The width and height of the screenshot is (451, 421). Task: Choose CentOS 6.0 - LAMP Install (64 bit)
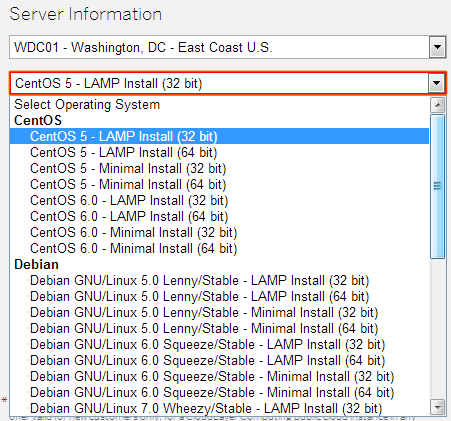pyautogui.click(x=219, y=216)
